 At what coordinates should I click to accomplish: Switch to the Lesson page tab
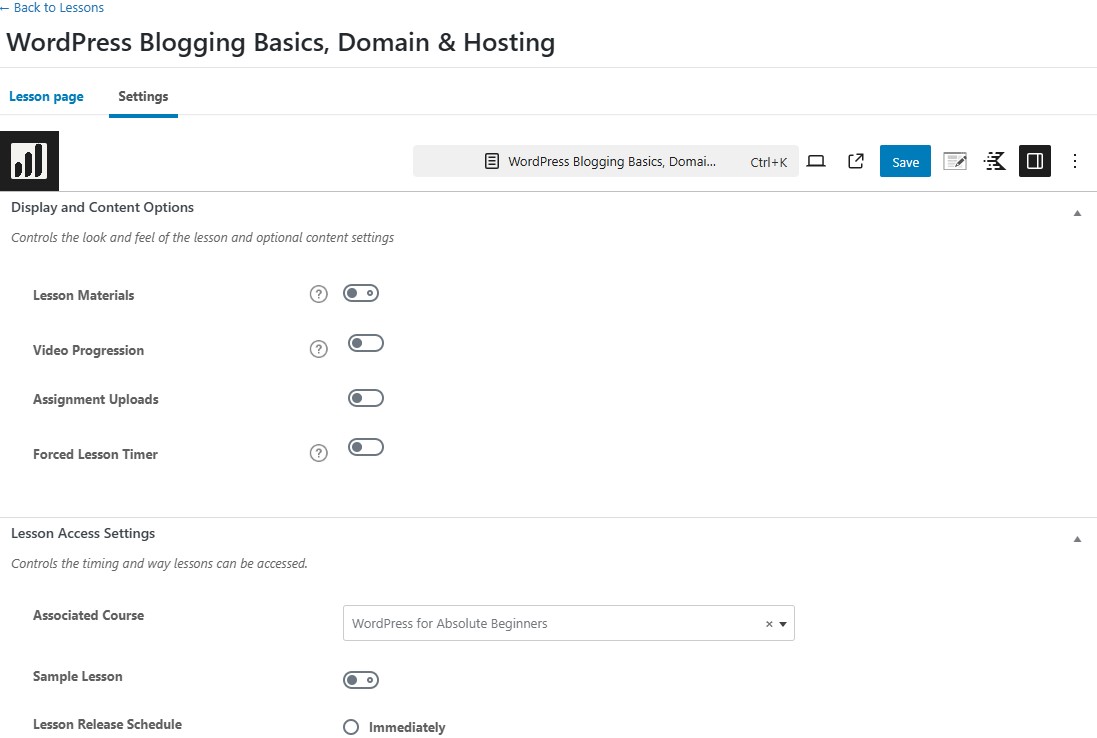(46, 97)
